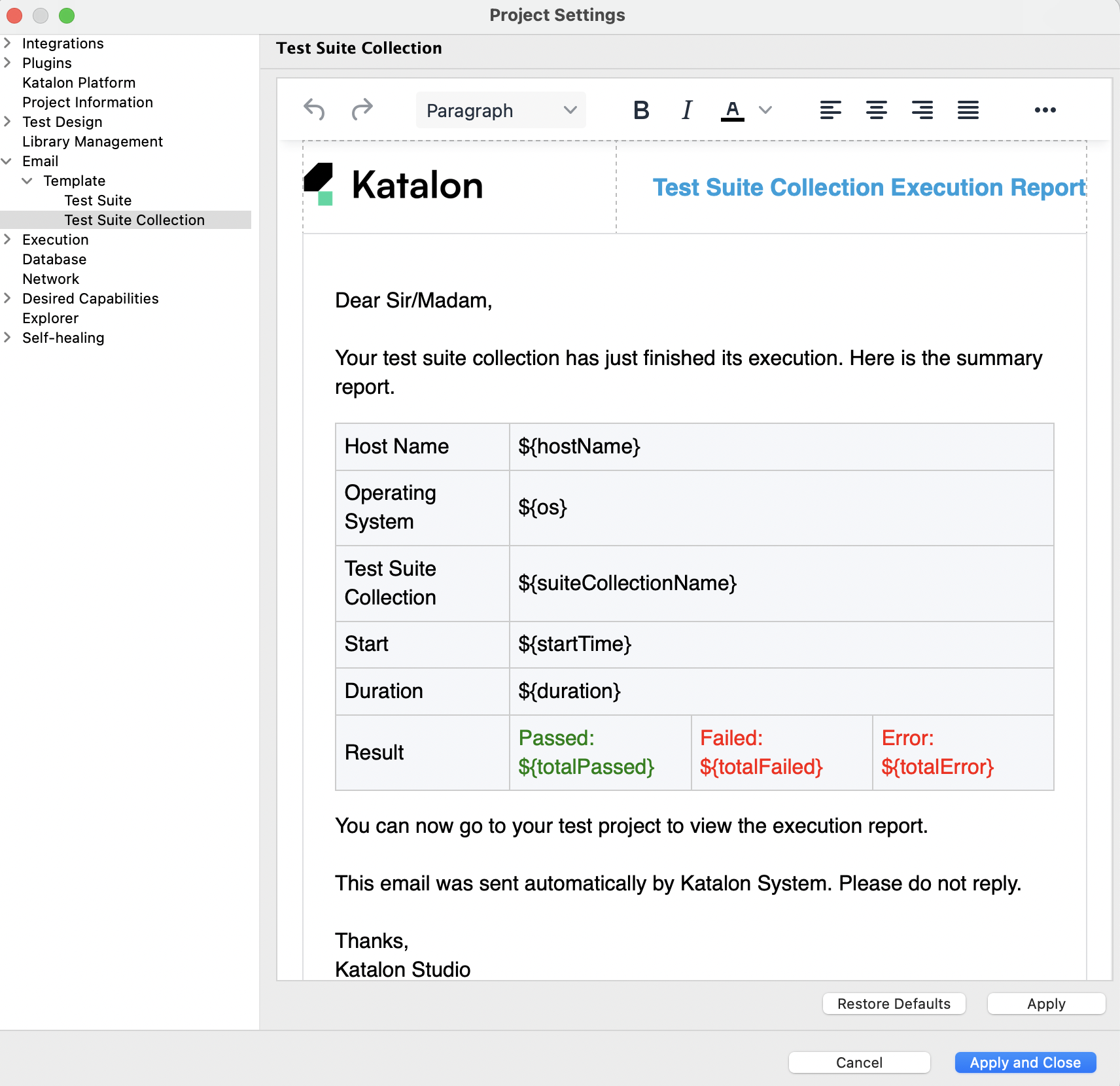Click Apply and Close

1025,1062
